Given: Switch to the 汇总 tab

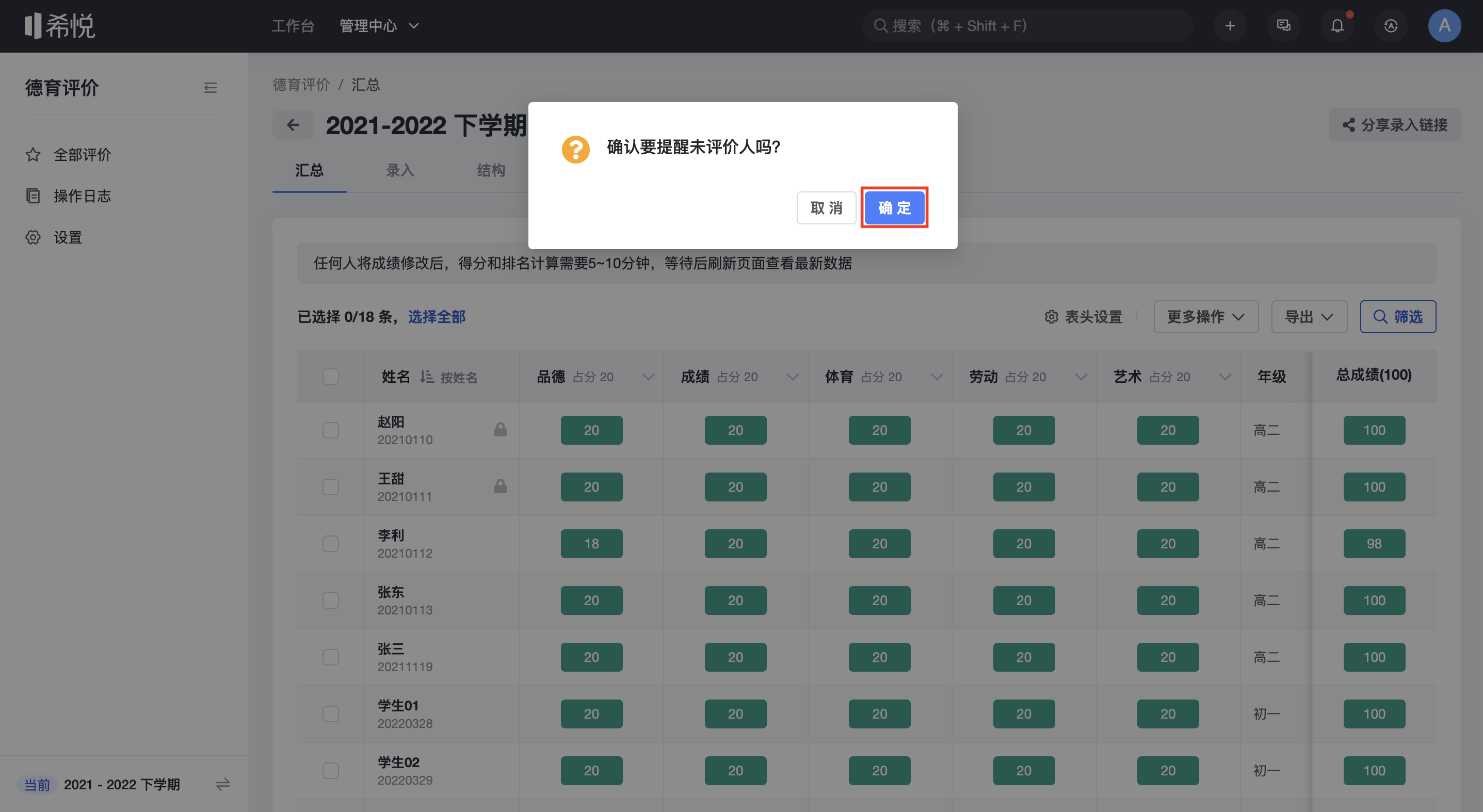Looking at the screenshot, I should 309,170.
